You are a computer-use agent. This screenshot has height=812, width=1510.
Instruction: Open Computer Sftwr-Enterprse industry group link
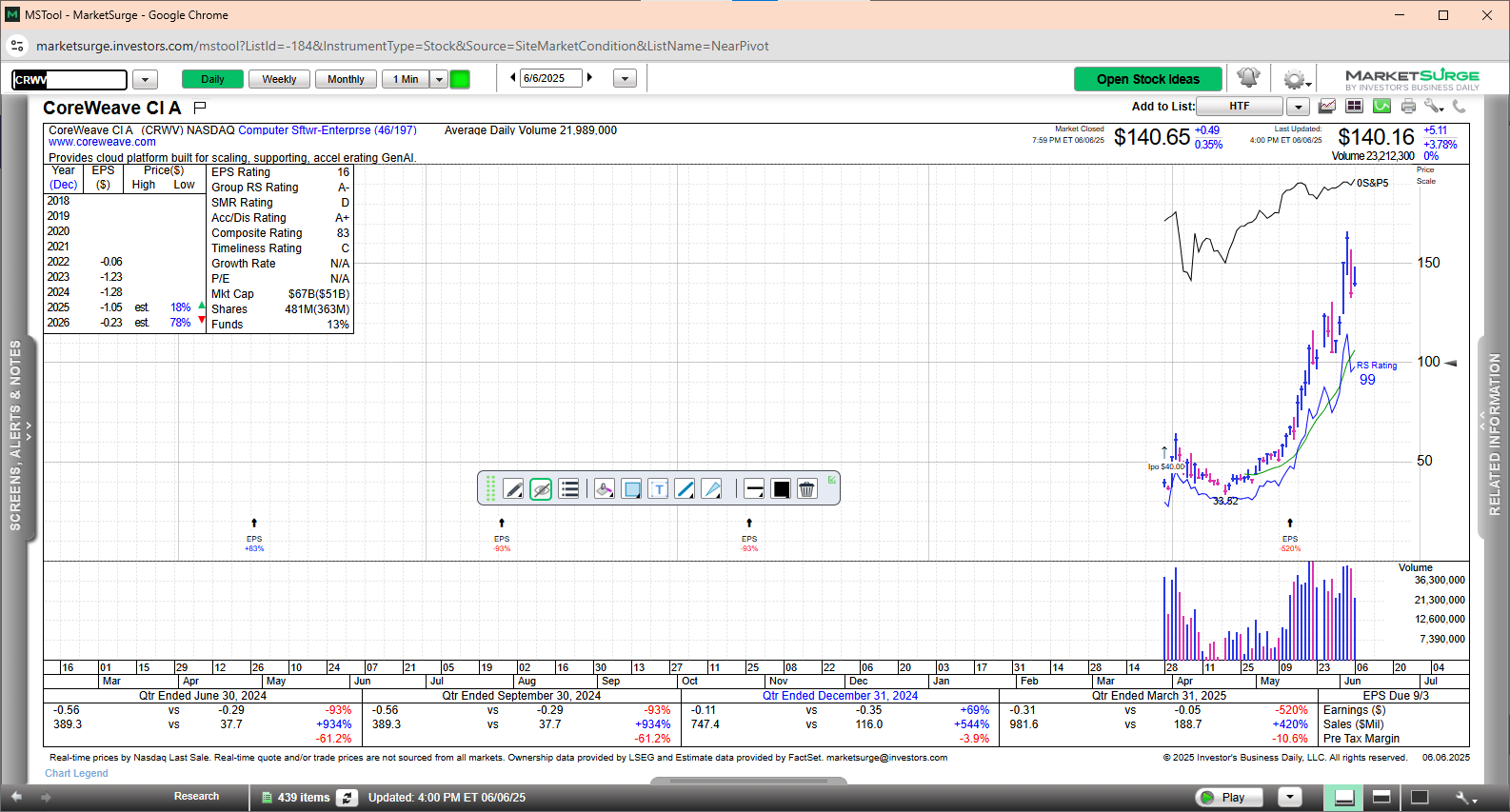click(x=328, y=130)
